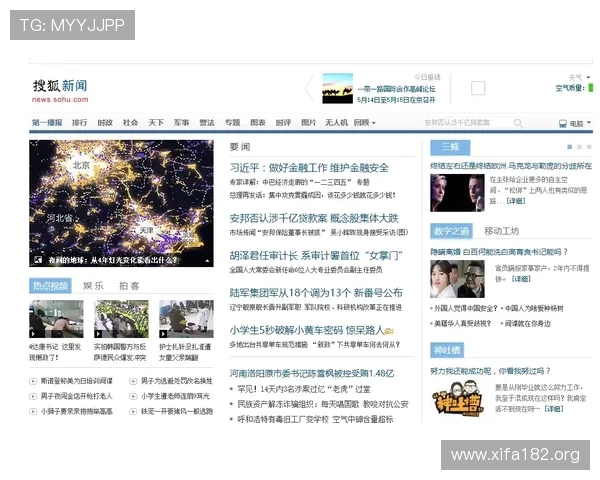Screen dimensions: 600x480
Task: Click play icon before 金店开枪打老人 item
Action: [x=33, y=397]
